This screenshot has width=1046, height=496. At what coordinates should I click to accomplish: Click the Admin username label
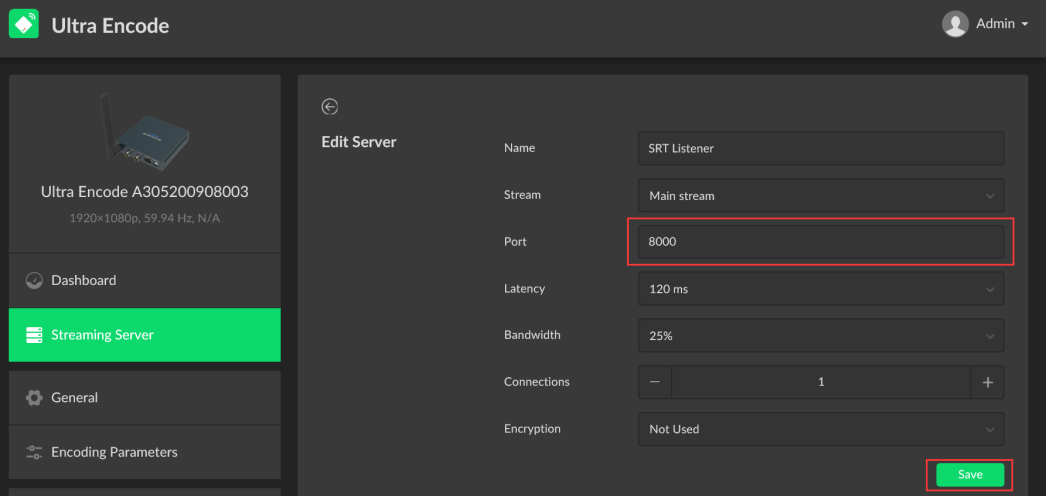pos(996,24)
